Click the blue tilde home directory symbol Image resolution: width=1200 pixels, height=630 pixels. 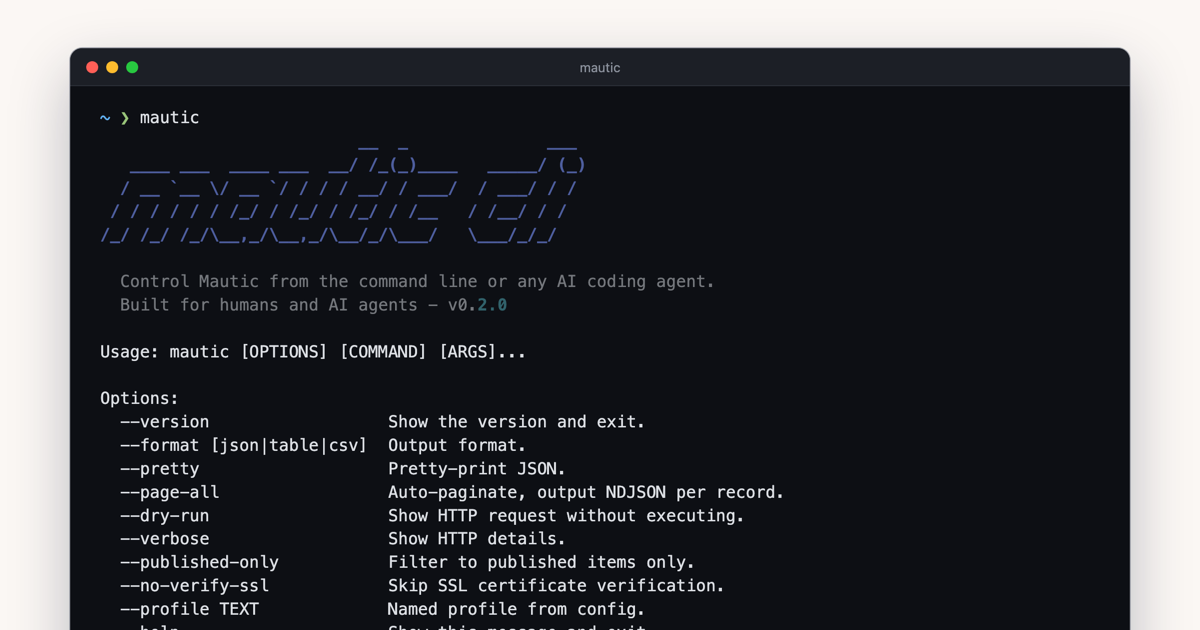point(105,118)
